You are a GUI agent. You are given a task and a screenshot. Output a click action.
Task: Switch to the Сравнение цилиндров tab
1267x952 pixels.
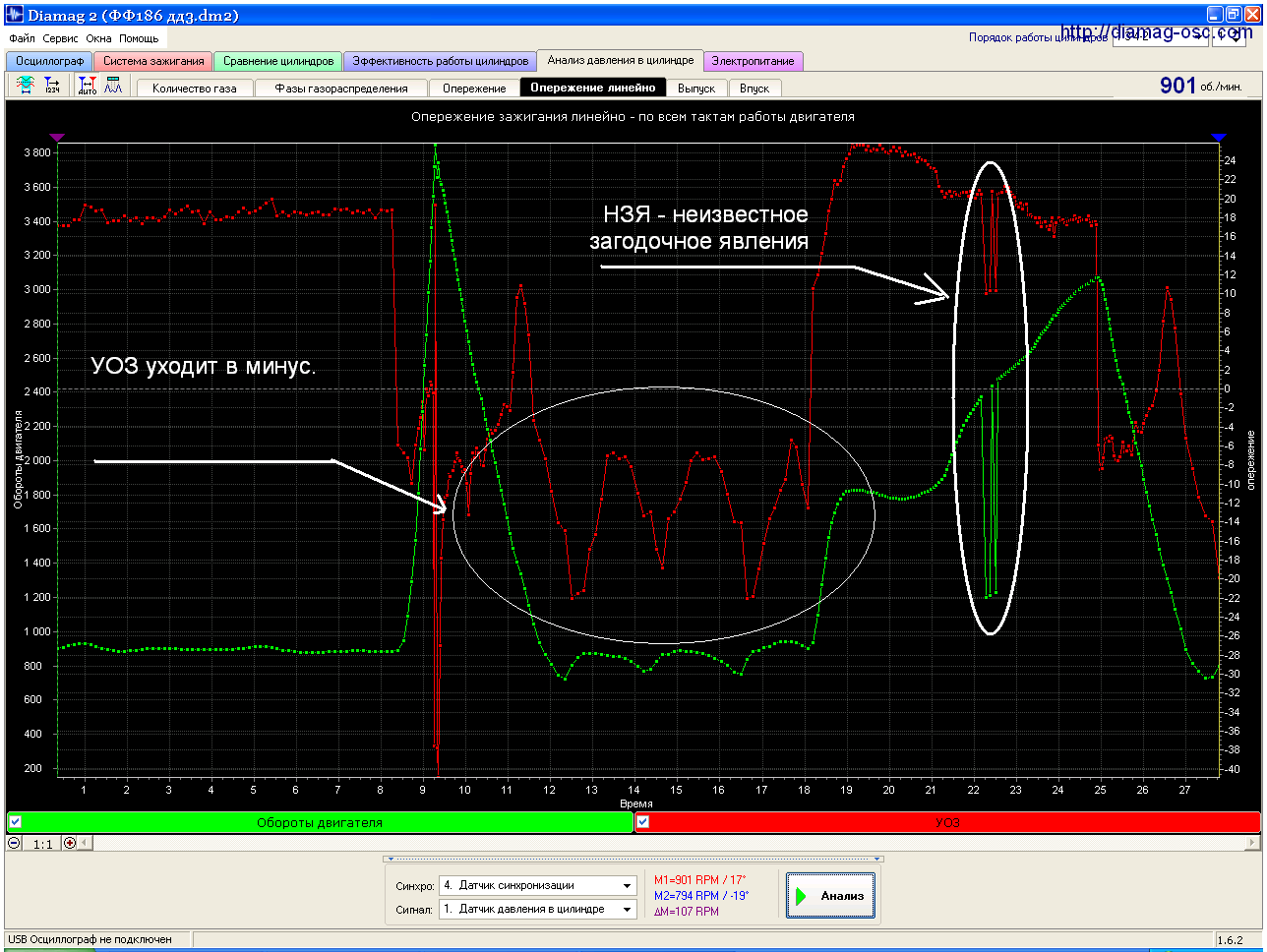(x=278, y=61)
